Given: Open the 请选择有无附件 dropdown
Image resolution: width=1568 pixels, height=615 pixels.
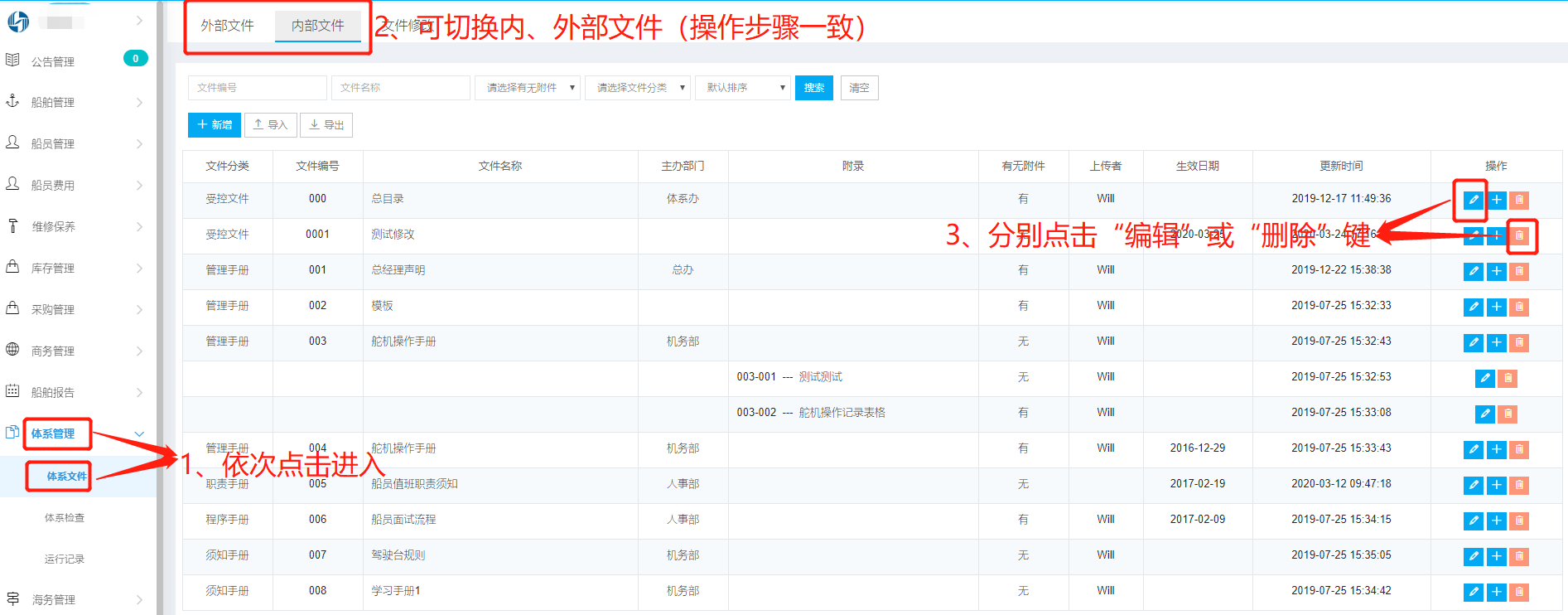Looking at the screenshot, I should (528, 88).
